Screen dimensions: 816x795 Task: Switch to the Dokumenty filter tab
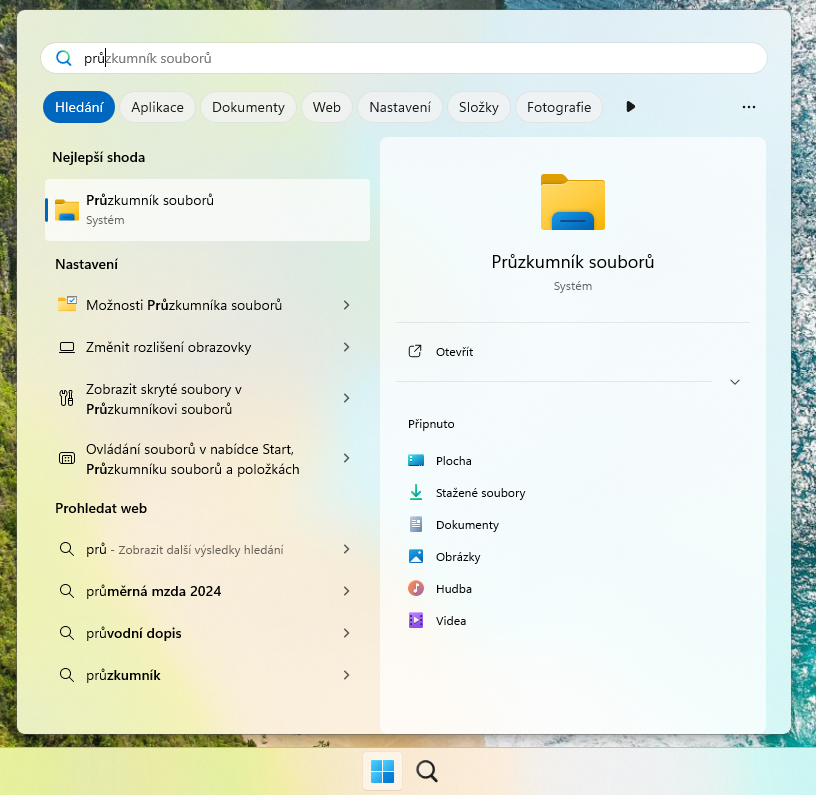coord(248,107)
